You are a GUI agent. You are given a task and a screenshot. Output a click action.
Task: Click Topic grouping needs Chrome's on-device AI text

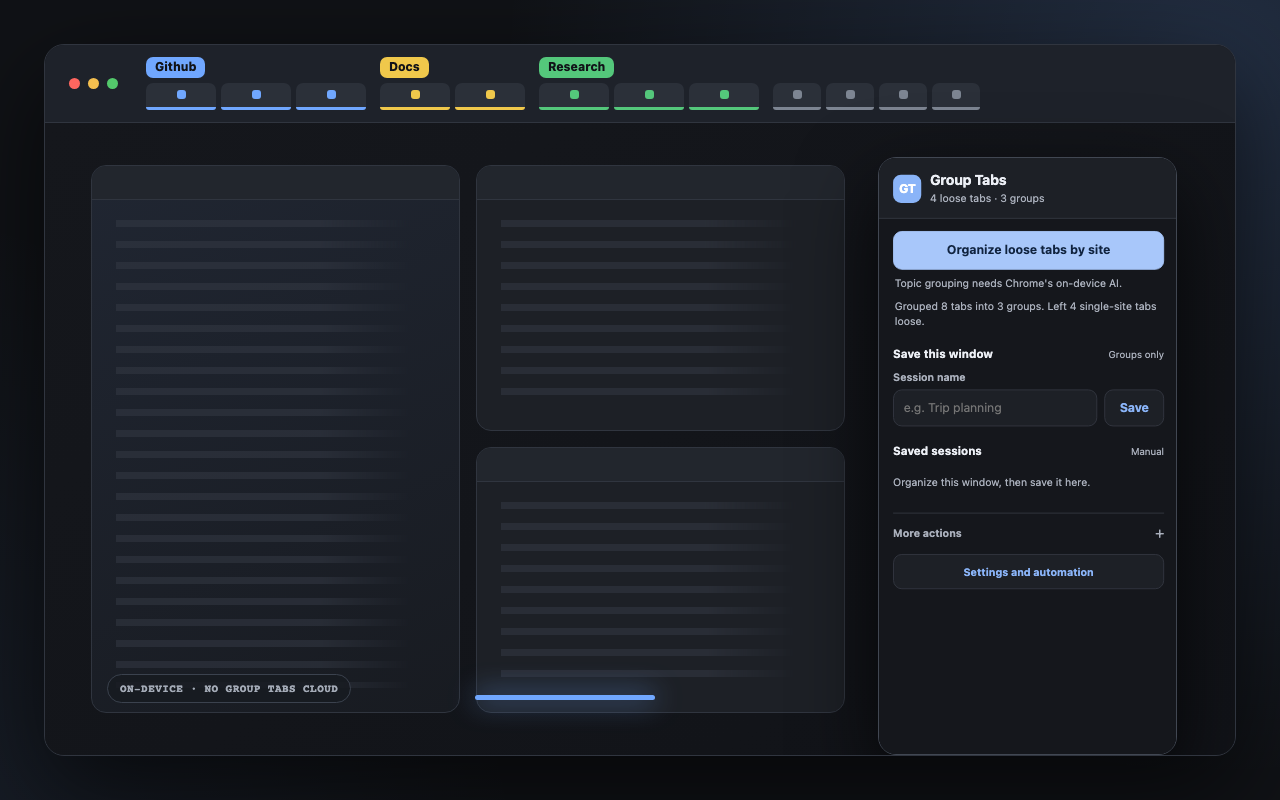coord(1008,283)
